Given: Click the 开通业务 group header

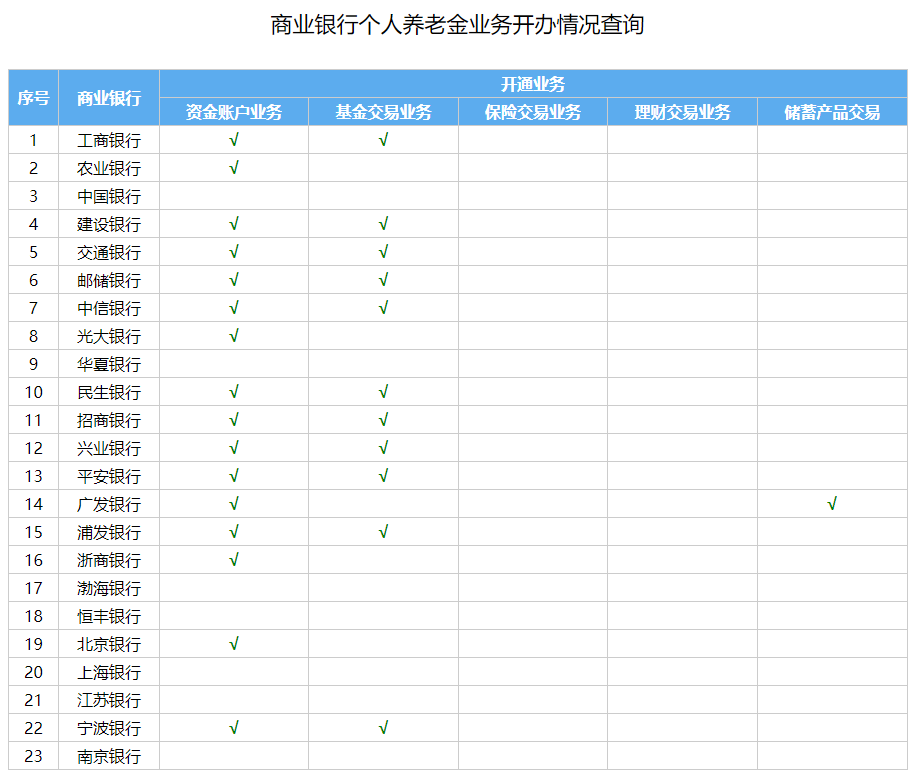Looking at the screenshot, I should pyautogui.click(x=533, y=84).
